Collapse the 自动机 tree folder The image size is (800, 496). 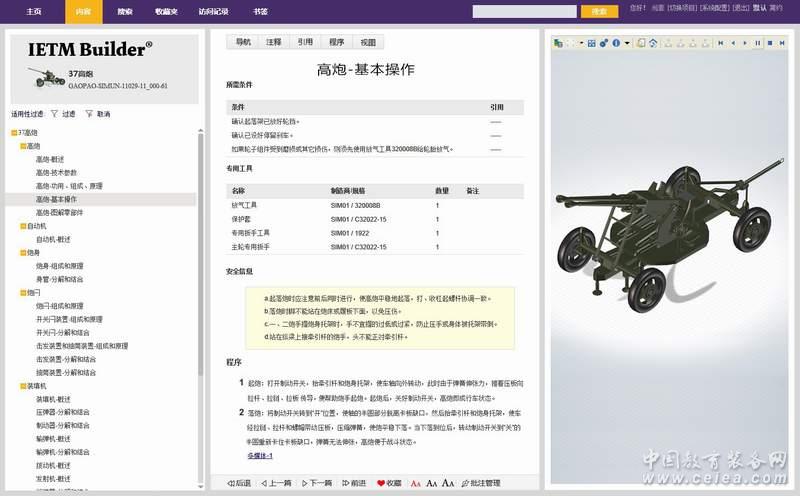(x=22, y=226)
